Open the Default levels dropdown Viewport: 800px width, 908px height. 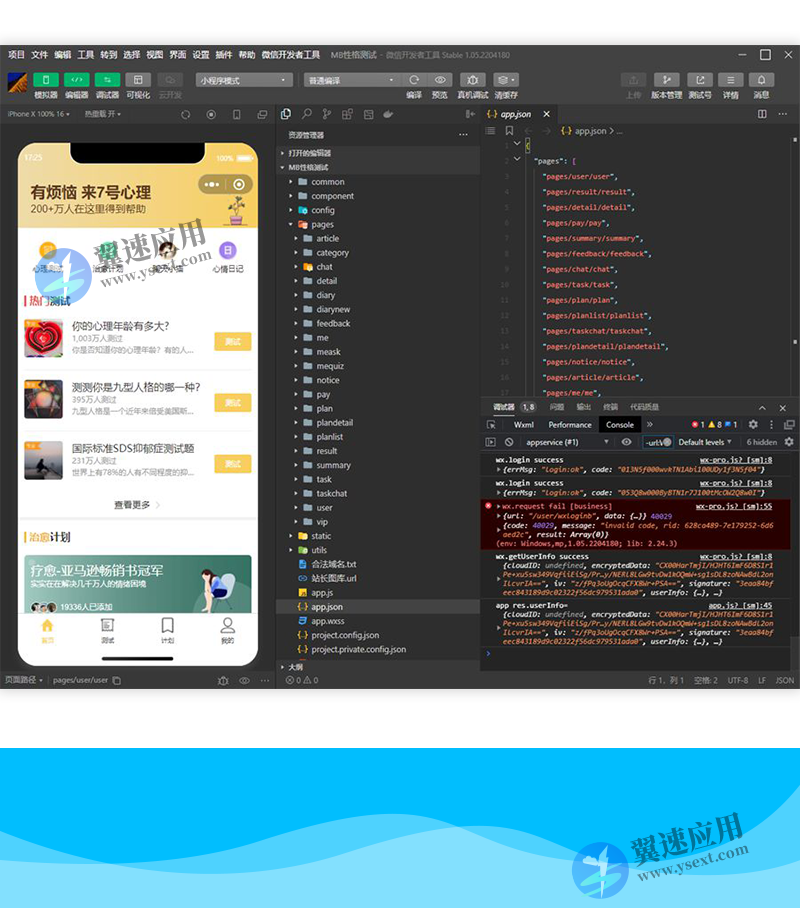[x=704, y=441]
